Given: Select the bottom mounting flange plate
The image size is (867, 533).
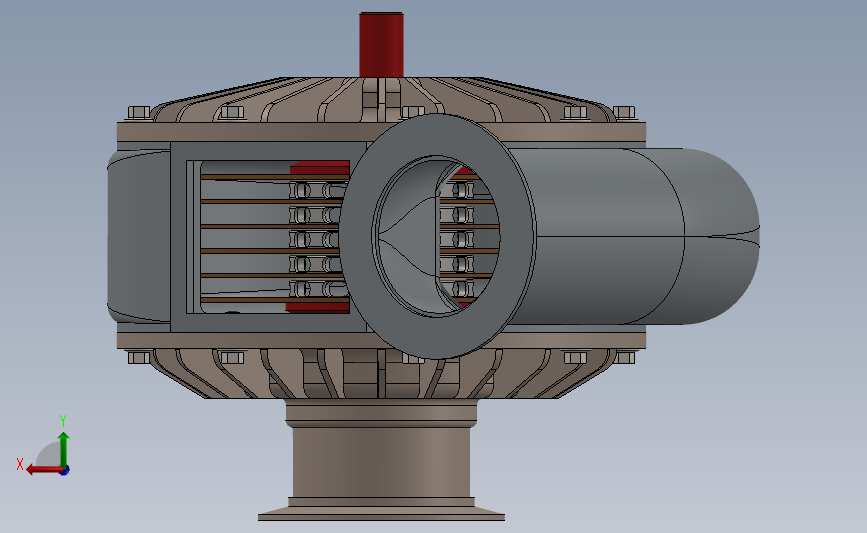Looking at the screenshot, I should (382, 514).
